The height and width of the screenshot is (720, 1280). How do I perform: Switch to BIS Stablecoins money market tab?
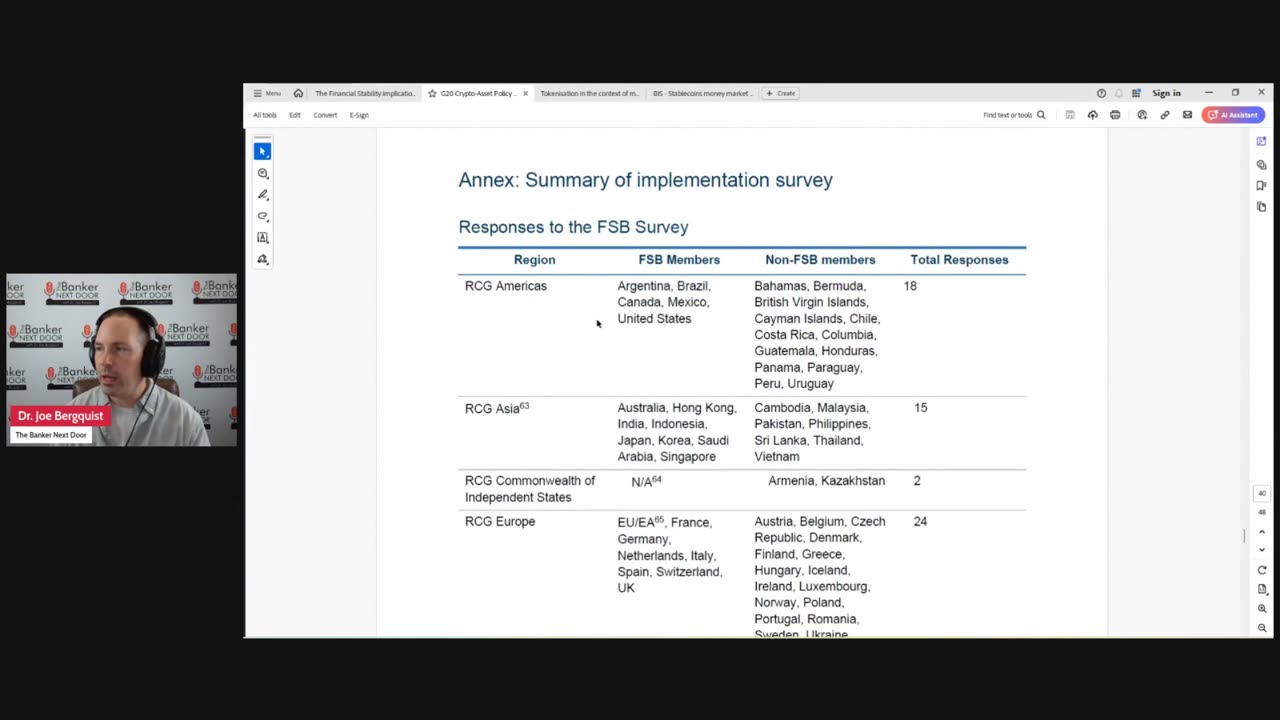pyautogui.click(x=701, y=93)
